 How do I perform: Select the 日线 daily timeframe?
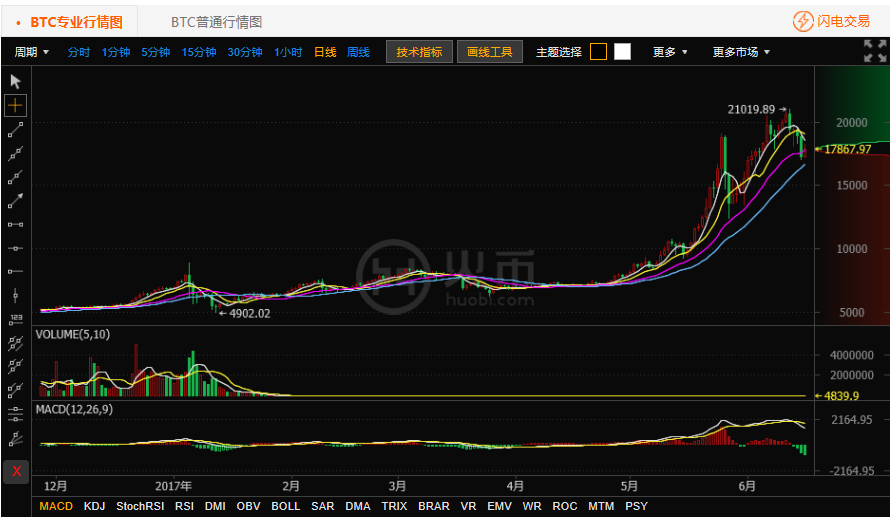coord(325,52)
